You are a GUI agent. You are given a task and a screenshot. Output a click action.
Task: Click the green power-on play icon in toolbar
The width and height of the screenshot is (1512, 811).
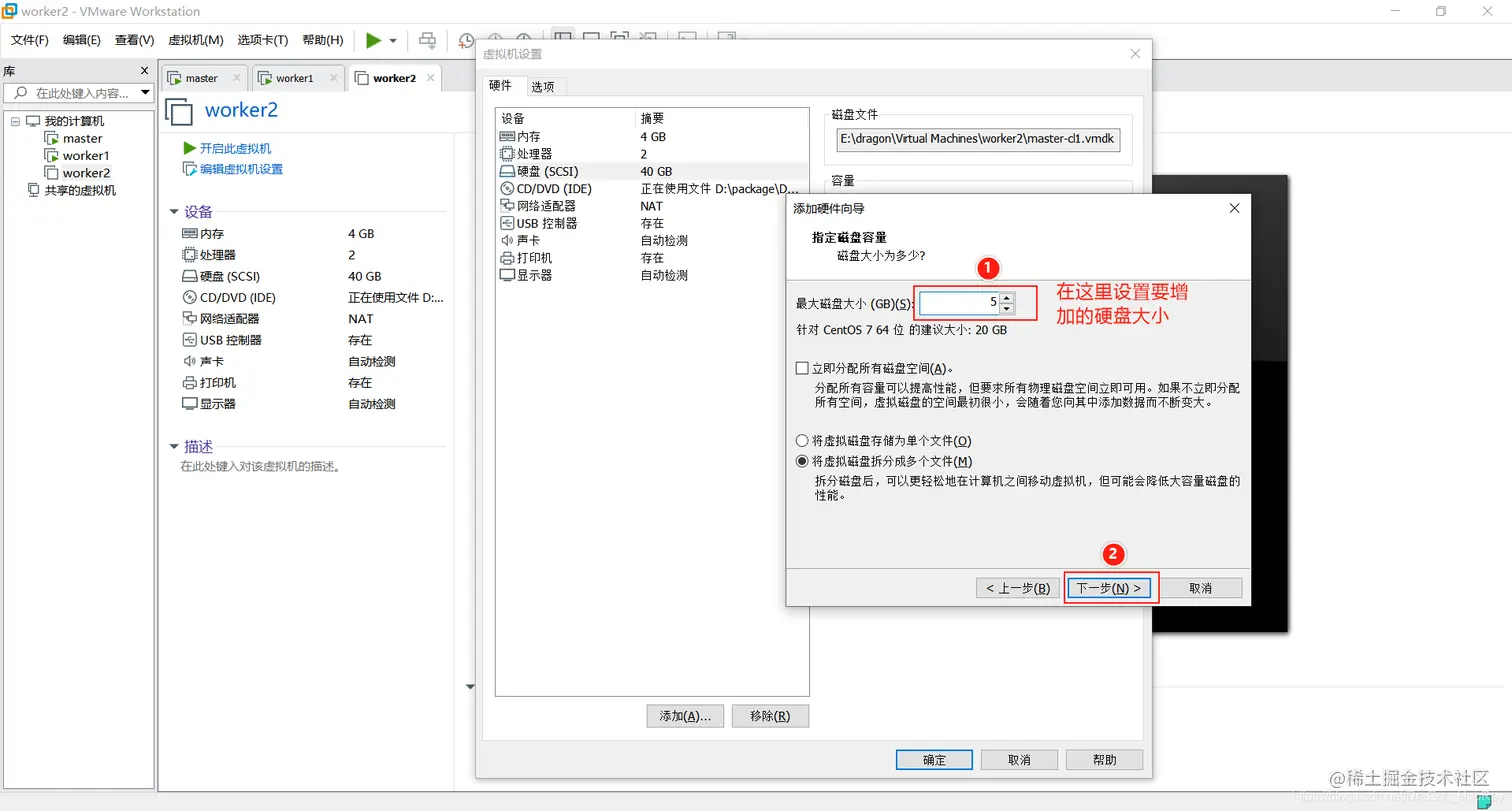tap(374, 40)
